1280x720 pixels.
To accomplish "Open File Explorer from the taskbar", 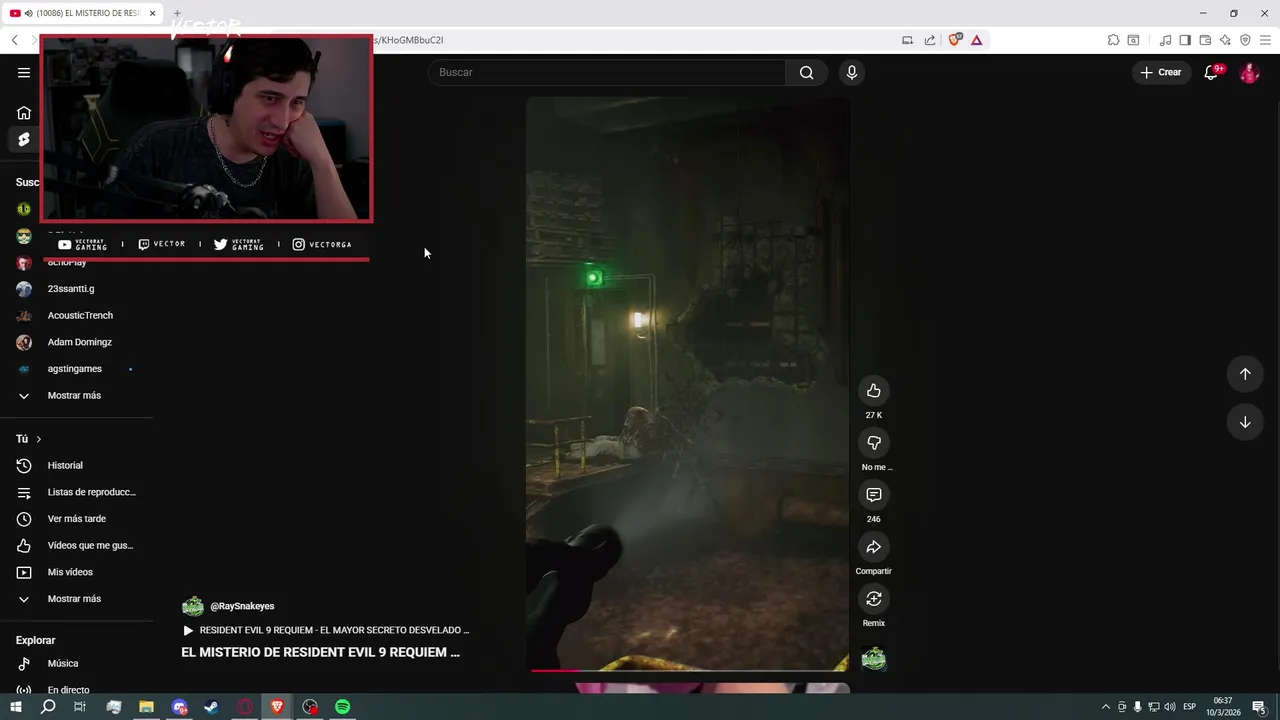I will point(146,707).
